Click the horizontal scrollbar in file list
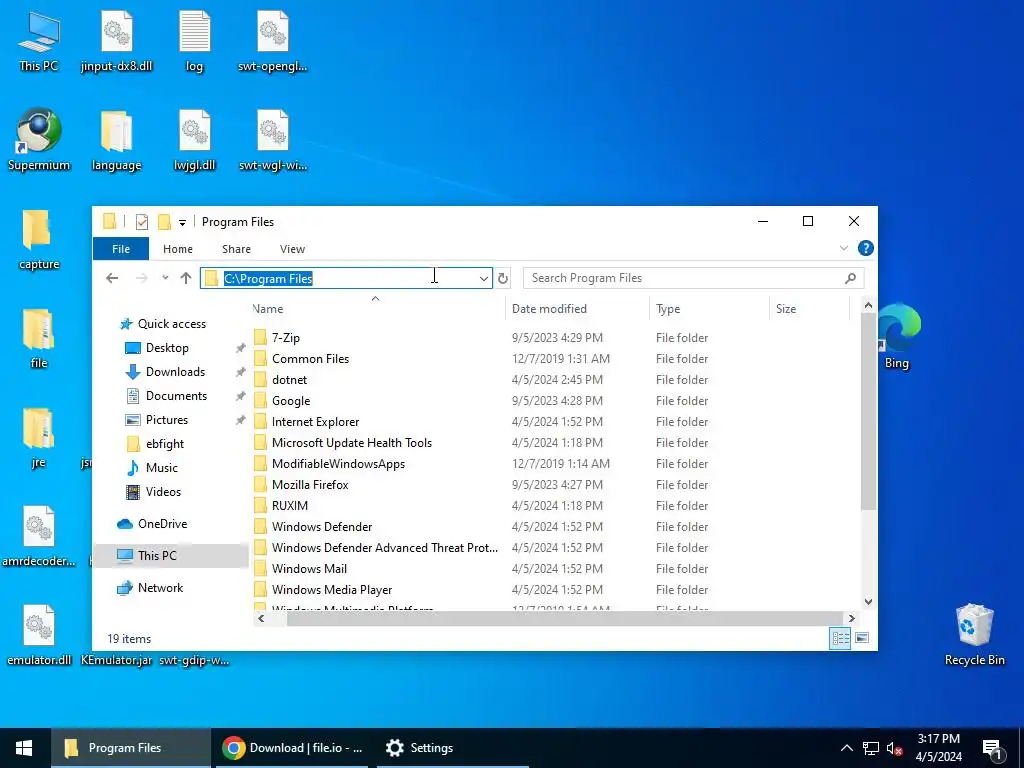 tap(565, 618)
